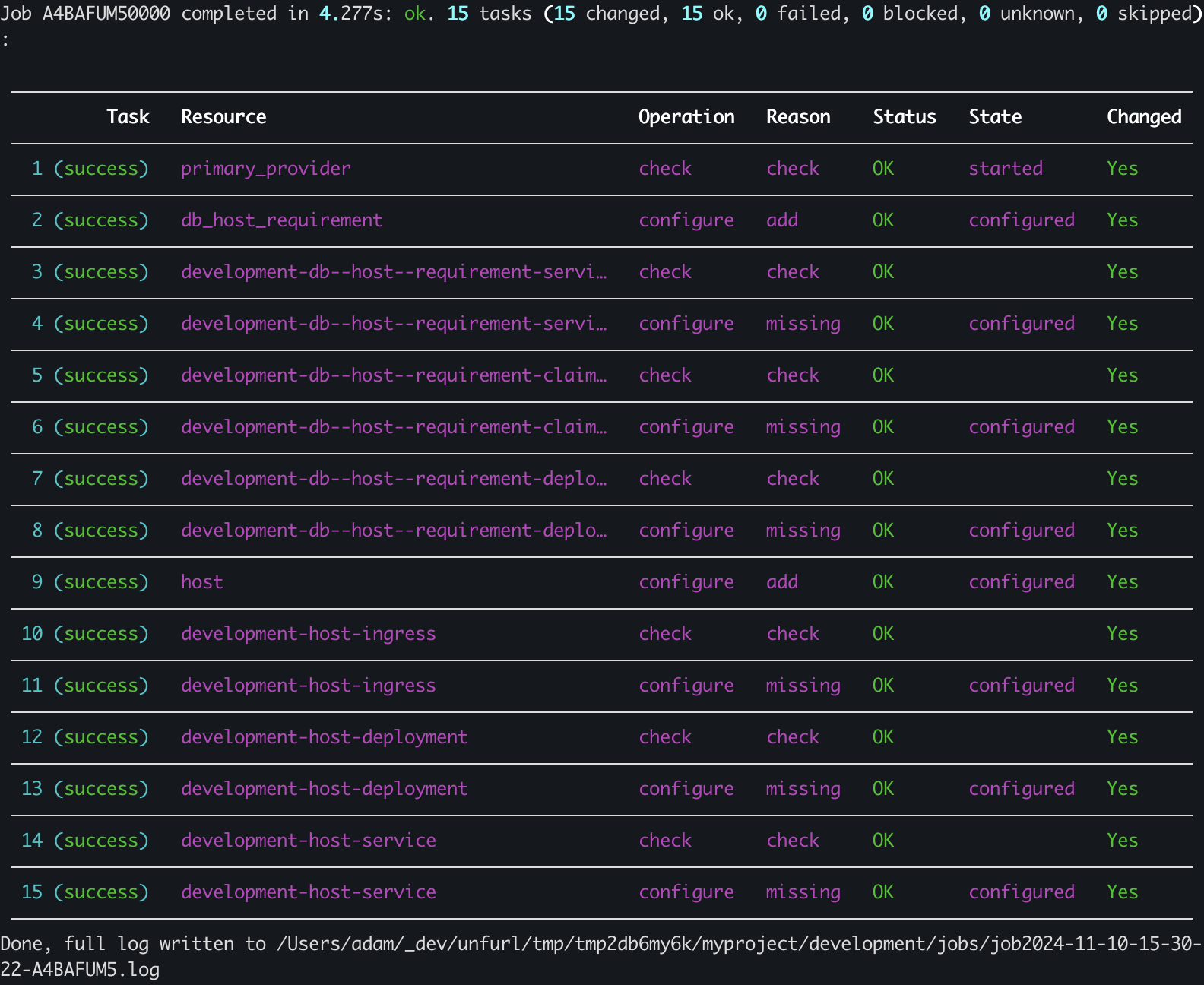1204x985 pixels.
Task: Click the job ID A4BAFUM50000 in summary
Action: click(106, 14)
